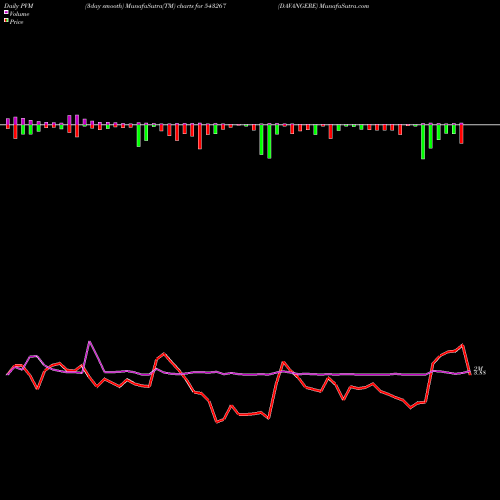Click the '(3day smooth) MunafaSutra(TM) charts for 543267' text

click(x=156, y=6)
